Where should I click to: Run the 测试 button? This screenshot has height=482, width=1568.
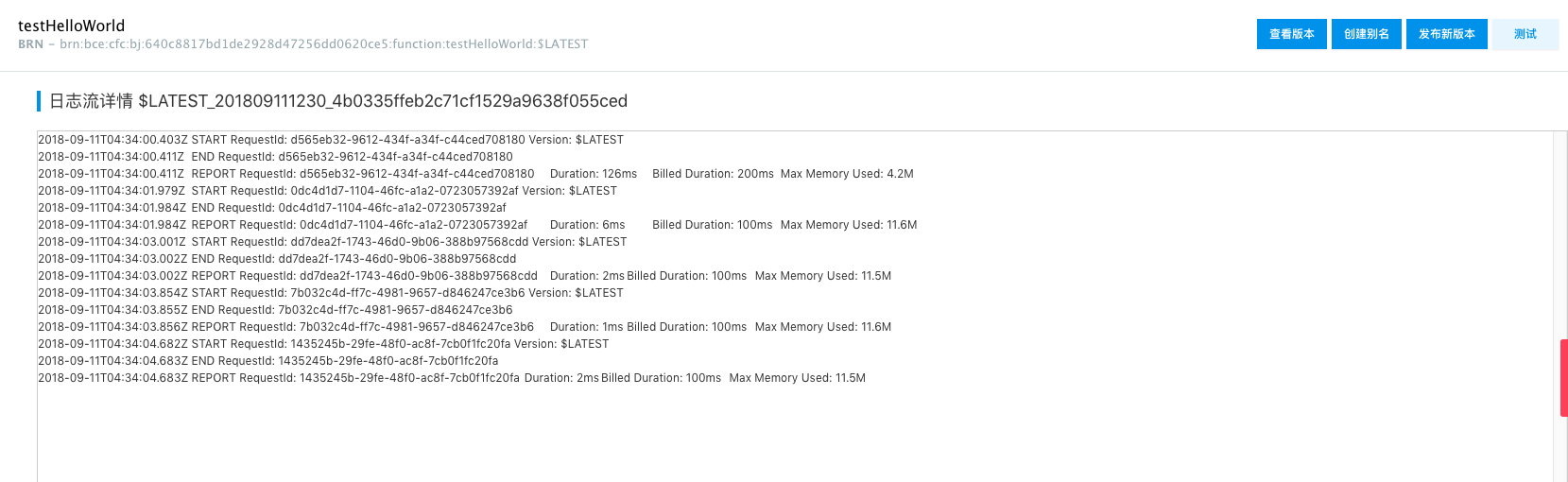(1525, 34)
